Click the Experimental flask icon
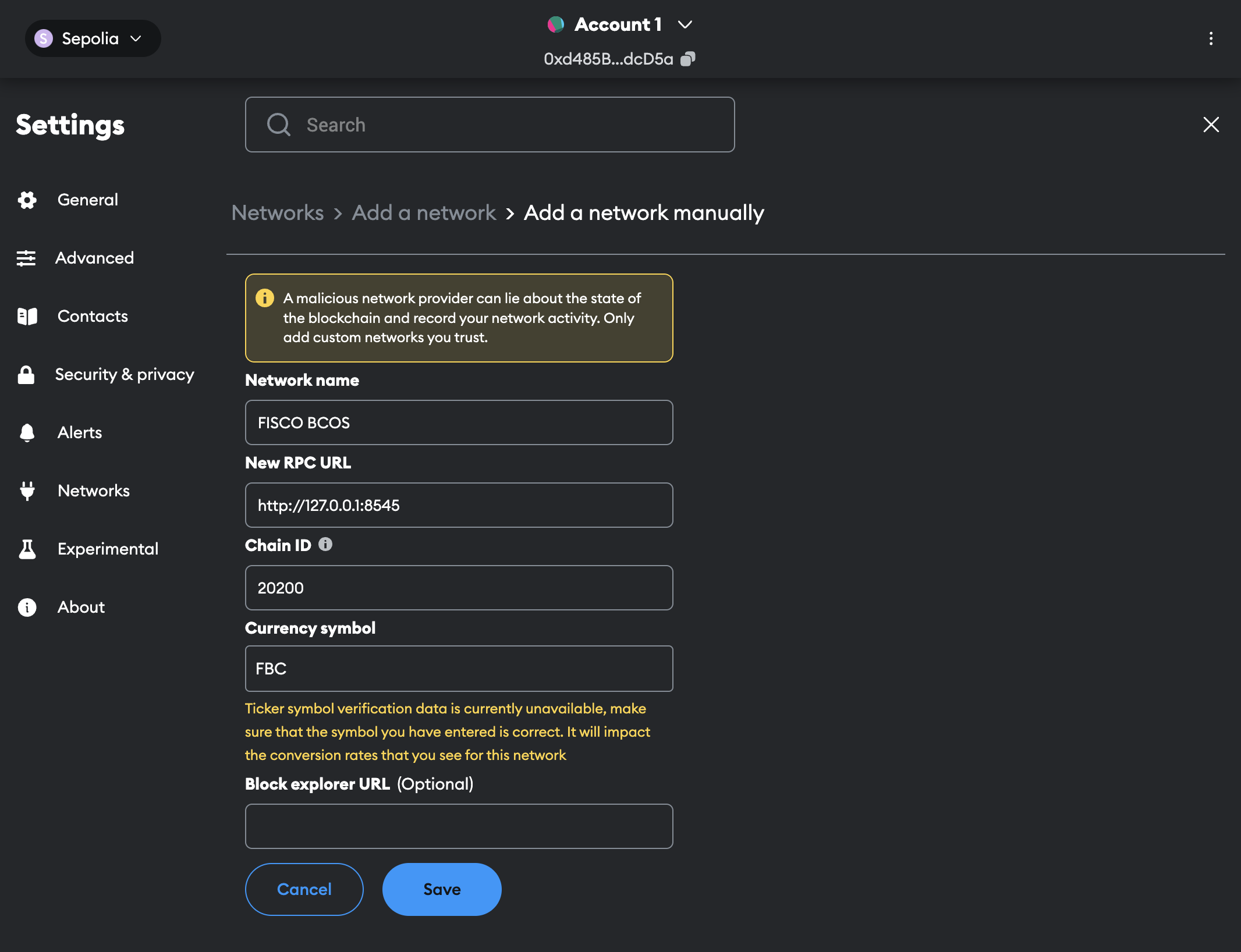The height and width of the screenshot is (952, 1241). point(27,549)
